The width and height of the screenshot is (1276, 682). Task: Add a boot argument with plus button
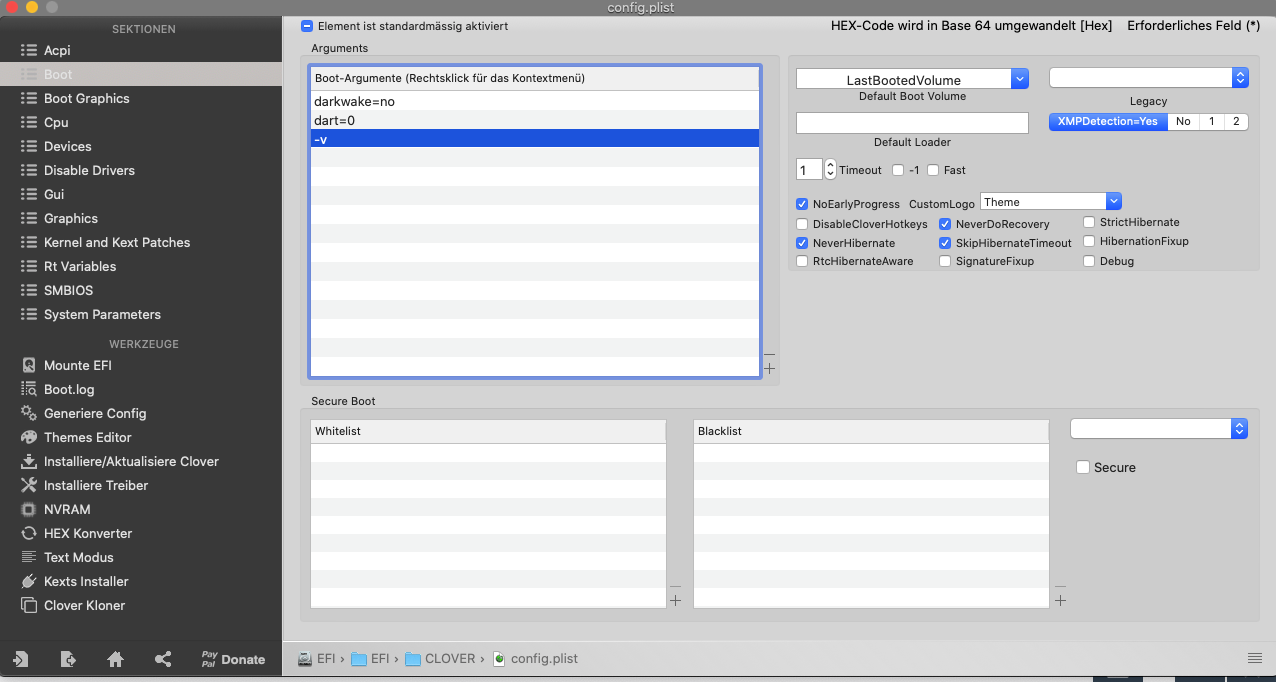769,369
